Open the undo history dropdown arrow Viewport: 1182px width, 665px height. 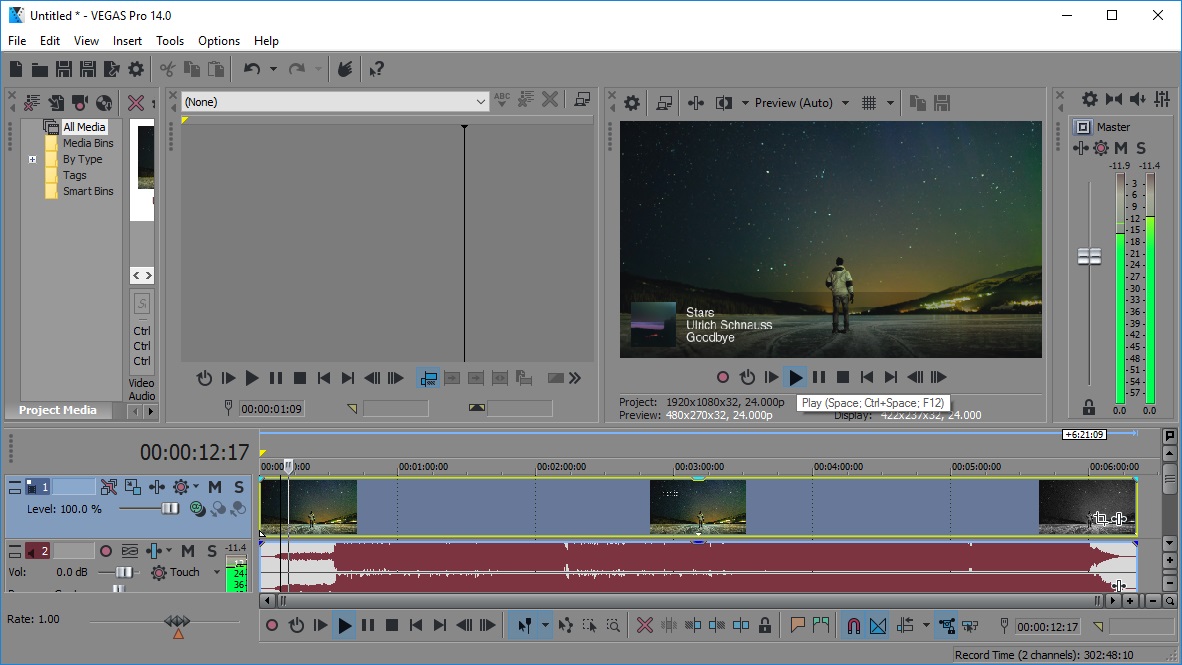[273, 69]
